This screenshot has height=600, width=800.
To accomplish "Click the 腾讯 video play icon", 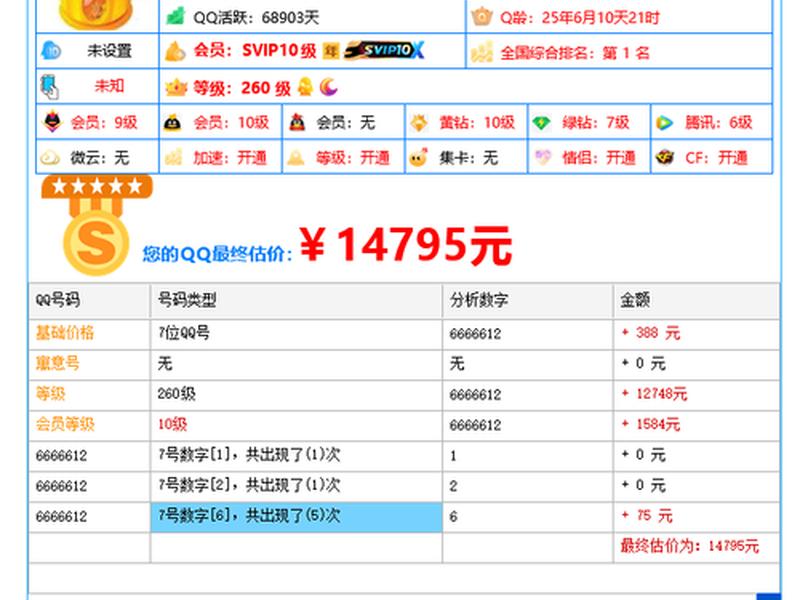I will (664, 123).
